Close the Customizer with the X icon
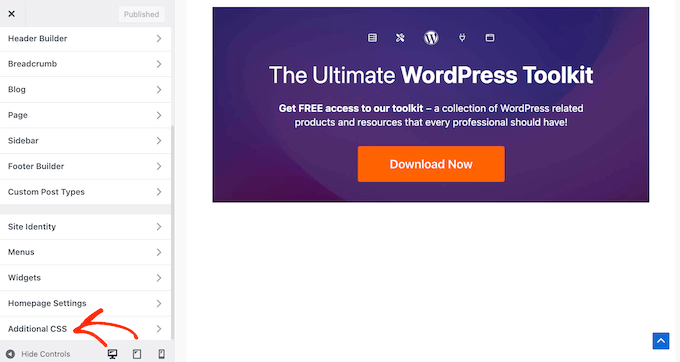 [x=12, y=14]
